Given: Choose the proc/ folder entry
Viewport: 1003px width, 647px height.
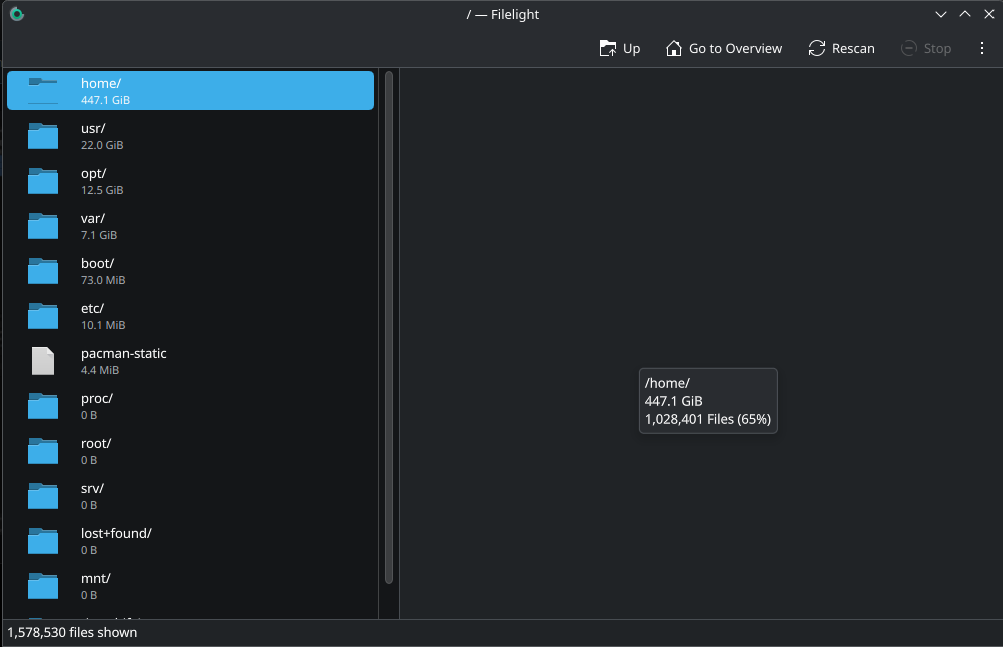Looking at the screenshot, I should click(x=190, y=406).
